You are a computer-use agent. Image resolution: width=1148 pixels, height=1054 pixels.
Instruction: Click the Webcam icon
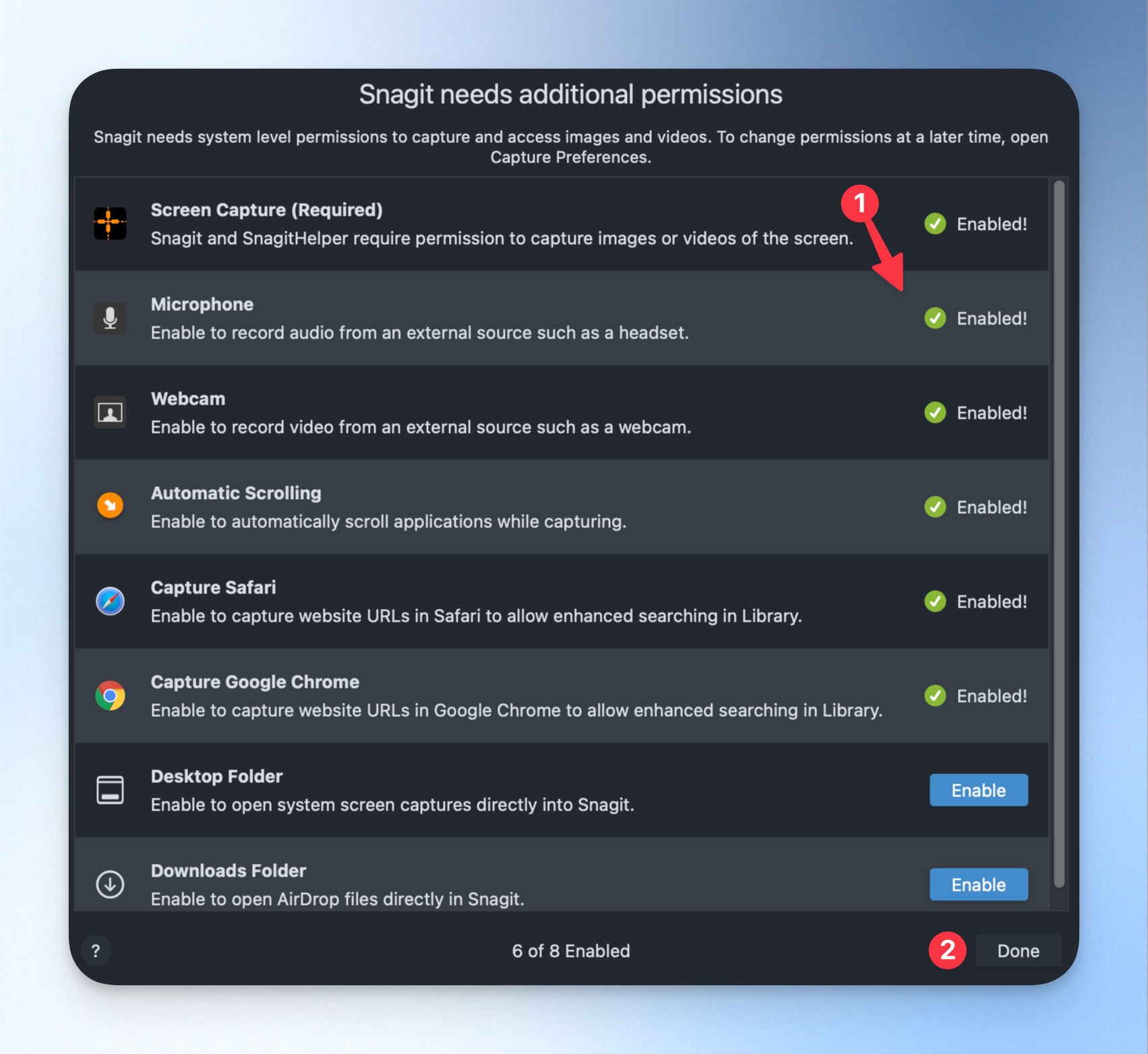click(x=110, y=412)
